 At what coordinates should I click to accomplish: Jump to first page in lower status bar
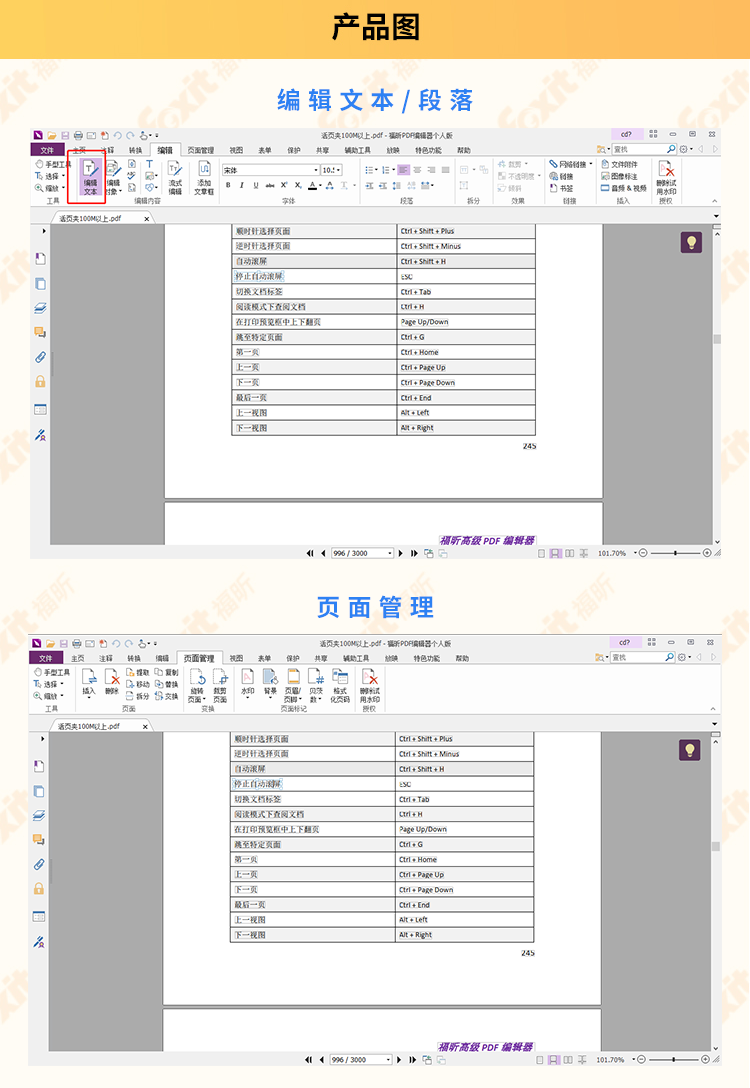point(309,1060)
